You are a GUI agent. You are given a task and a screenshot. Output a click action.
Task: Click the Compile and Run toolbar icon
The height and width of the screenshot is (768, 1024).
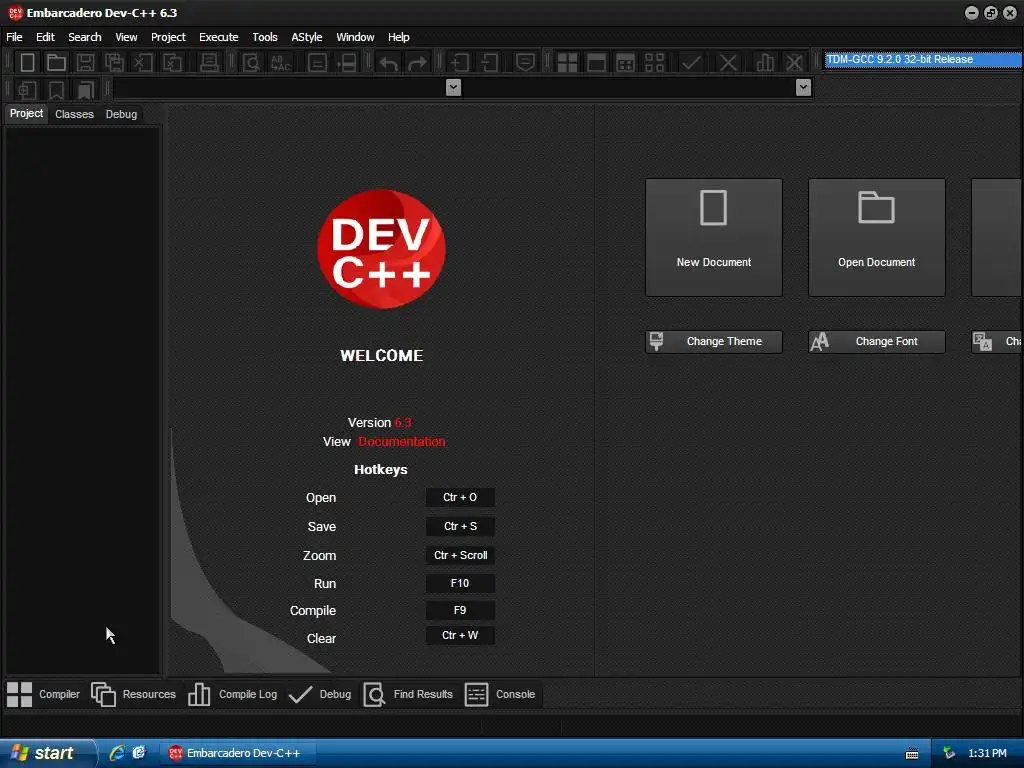point(626,63)
